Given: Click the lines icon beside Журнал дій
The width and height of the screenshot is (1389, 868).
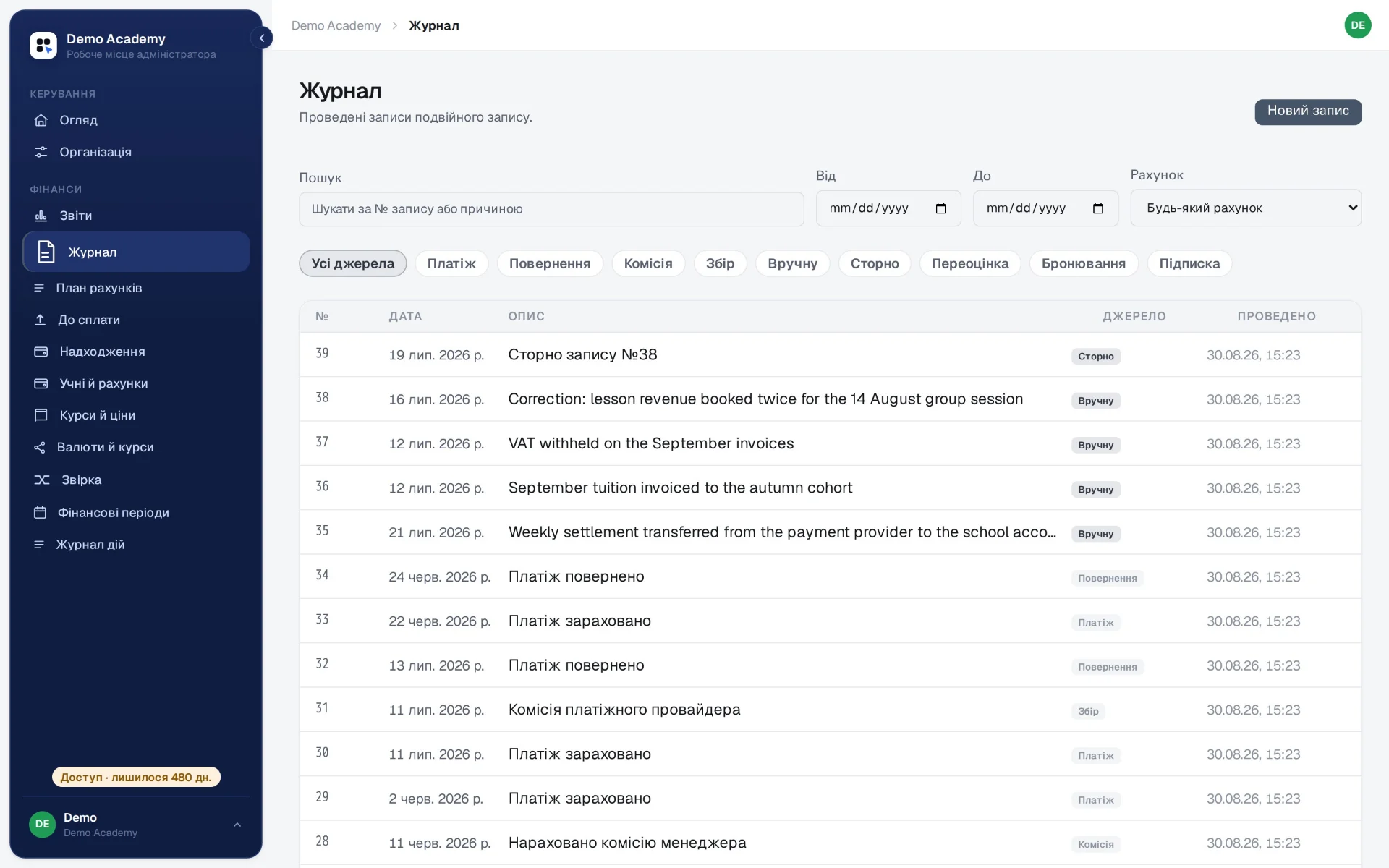Looking at the screenshot, I should (x=39, y=544).
